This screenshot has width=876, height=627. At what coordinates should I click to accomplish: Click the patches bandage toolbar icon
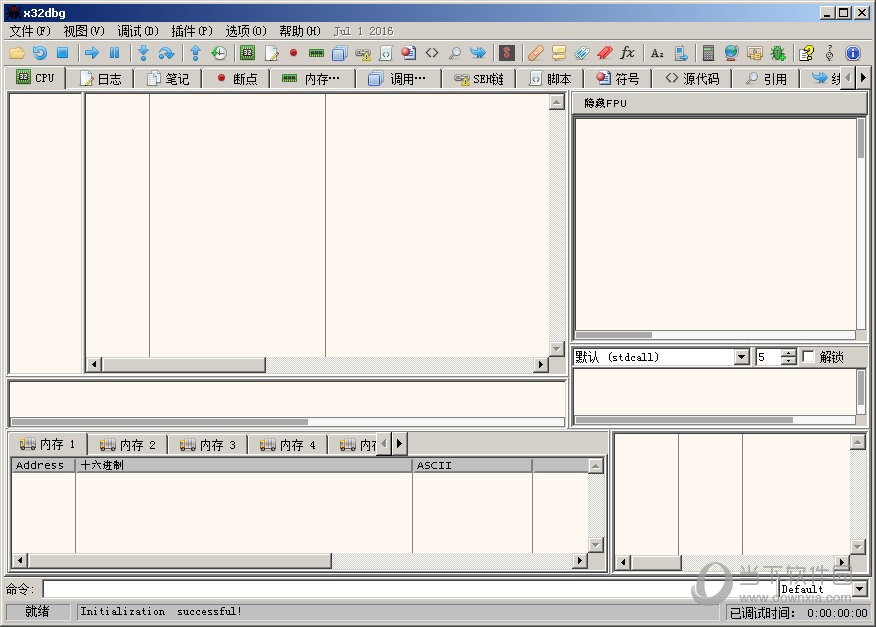point(536,53)
